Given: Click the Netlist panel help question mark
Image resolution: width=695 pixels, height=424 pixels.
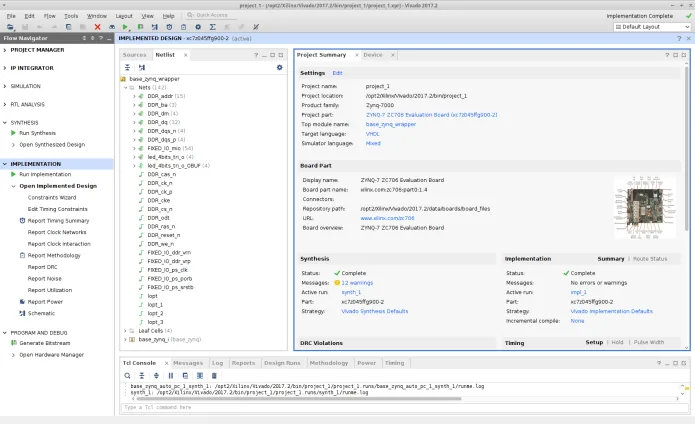Looking at the screenshot, I should [256, 55].
